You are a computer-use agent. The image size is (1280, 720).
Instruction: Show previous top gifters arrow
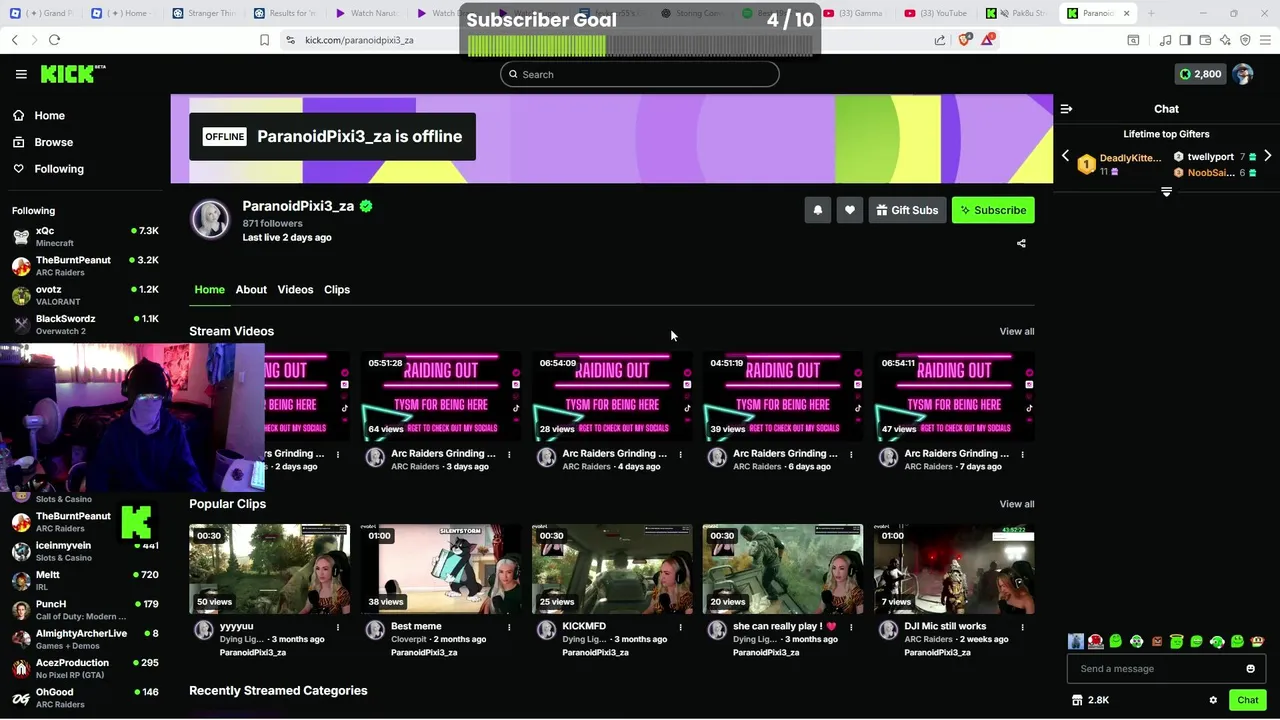point(1065,156)
